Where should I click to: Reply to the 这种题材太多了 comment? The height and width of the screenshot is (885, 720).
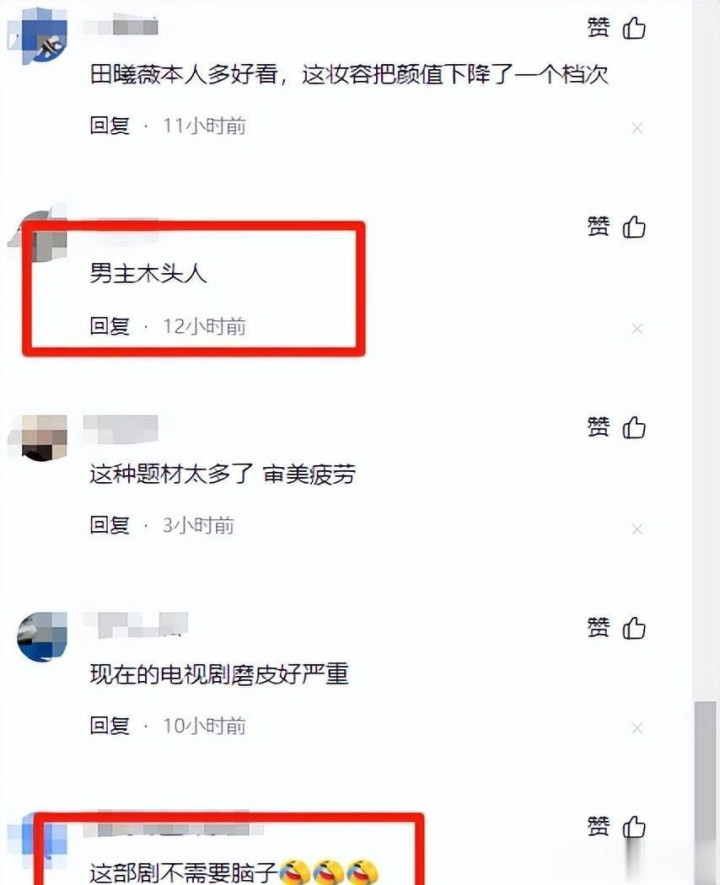(109, 525)
